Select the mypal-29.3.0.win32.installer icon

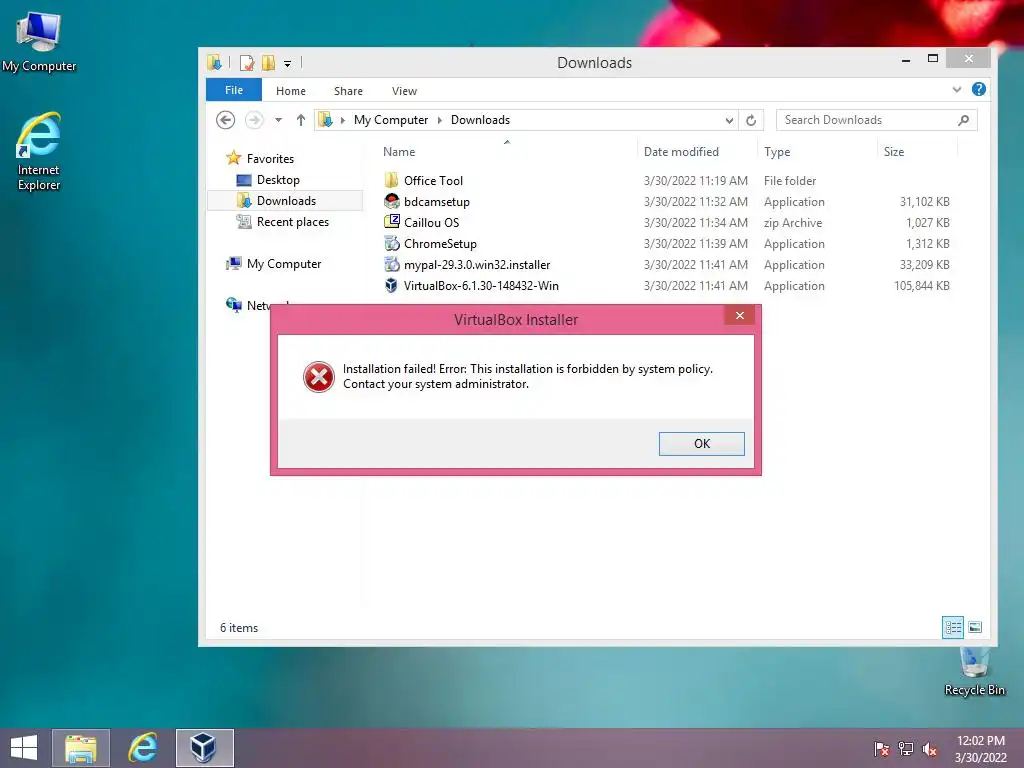coord(391,264)
